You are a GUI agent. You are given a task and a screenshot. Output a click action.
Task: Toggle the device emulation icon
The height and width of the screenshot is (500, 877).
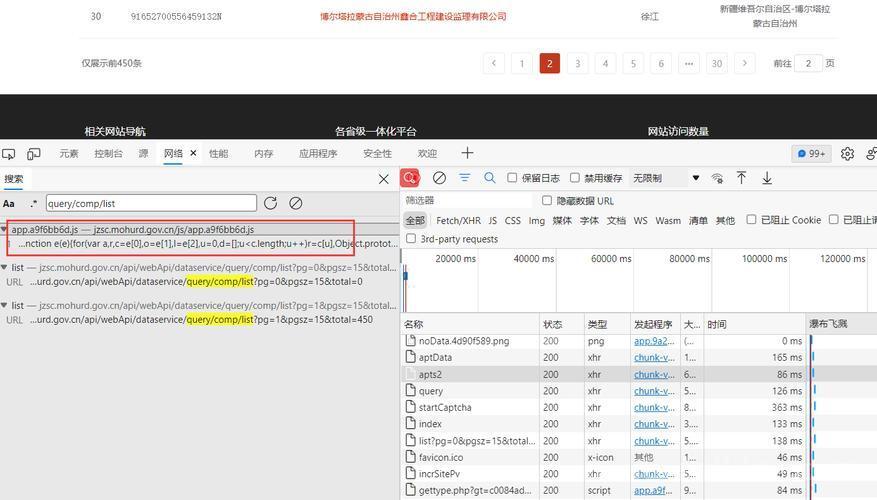[x=34, y=153]
